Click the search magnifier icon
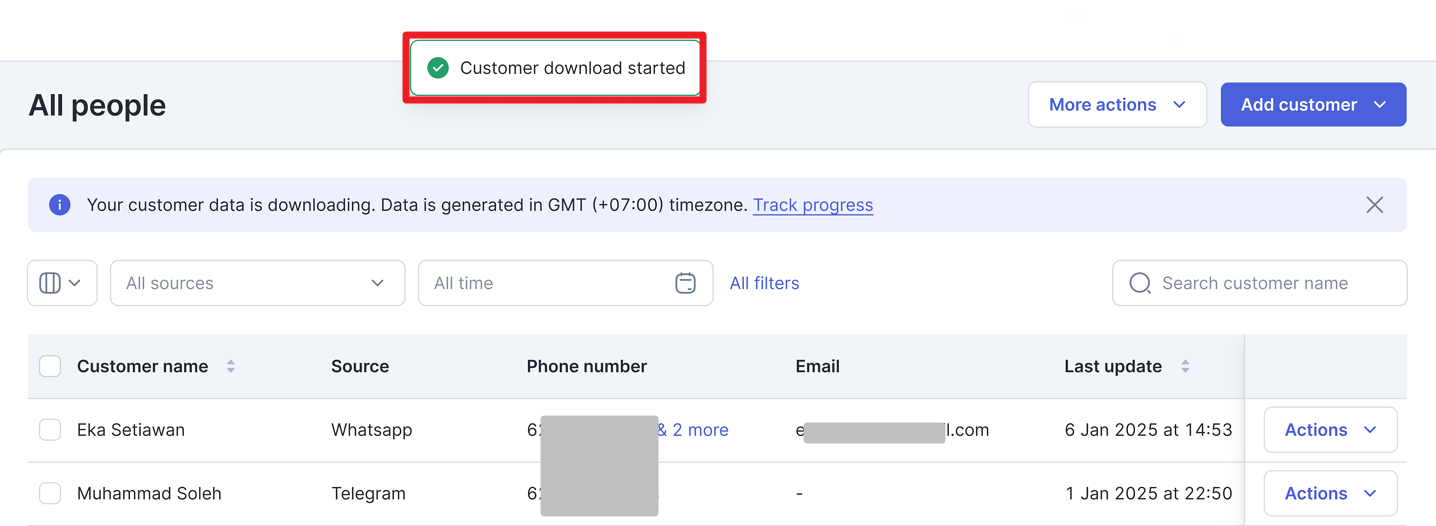This screenshot has height=526, width=1436. (x=1140, y=283)
